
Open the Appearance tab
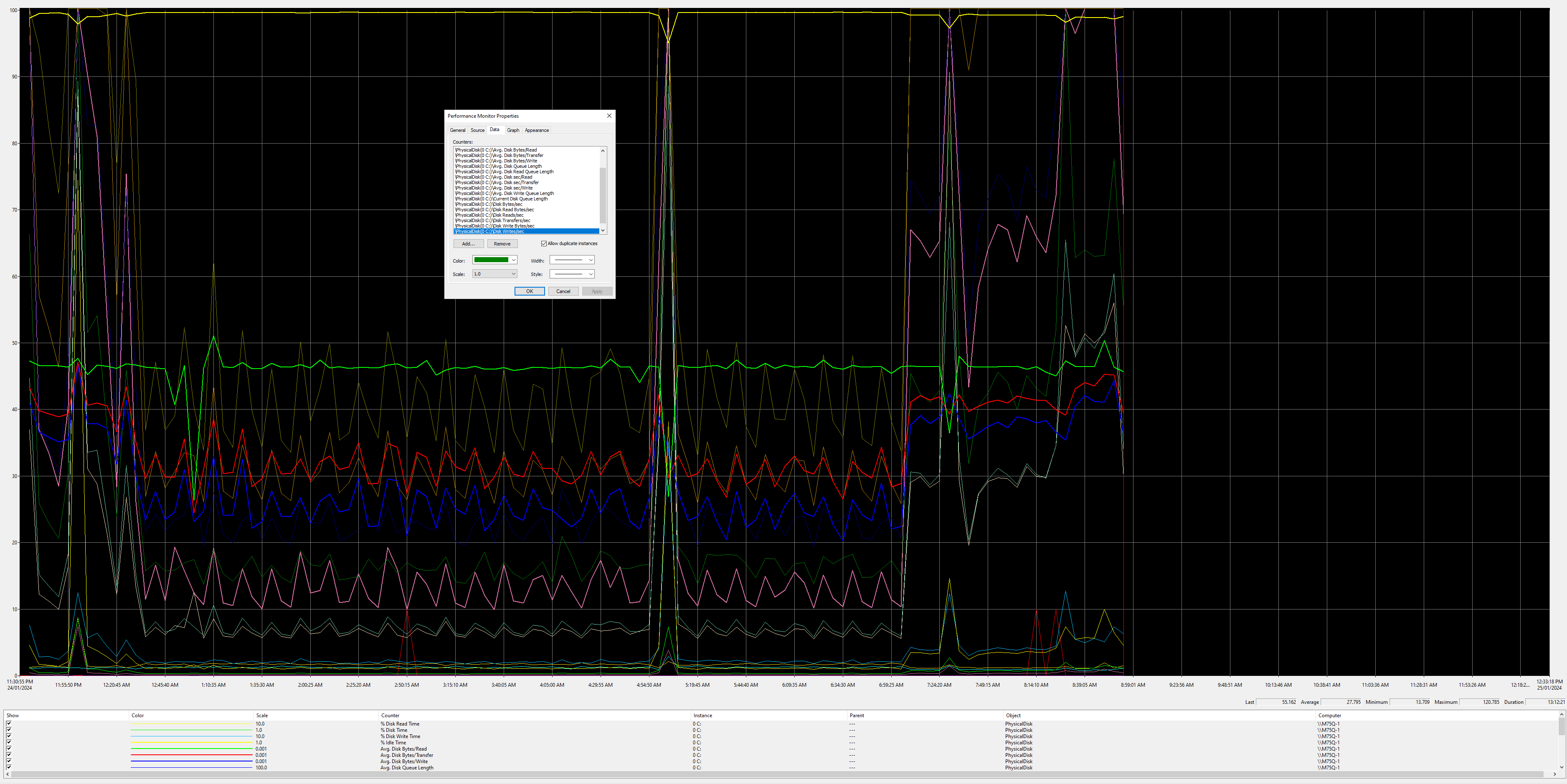pyautogui.click(x=537, y=130)
